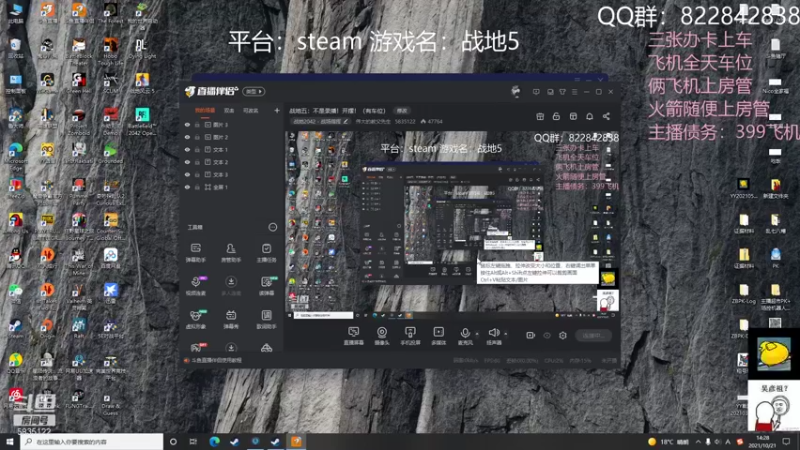Open the 弹幕秀 tool
This screenshot has width=800, height=450.
click(x=231, y=319)
